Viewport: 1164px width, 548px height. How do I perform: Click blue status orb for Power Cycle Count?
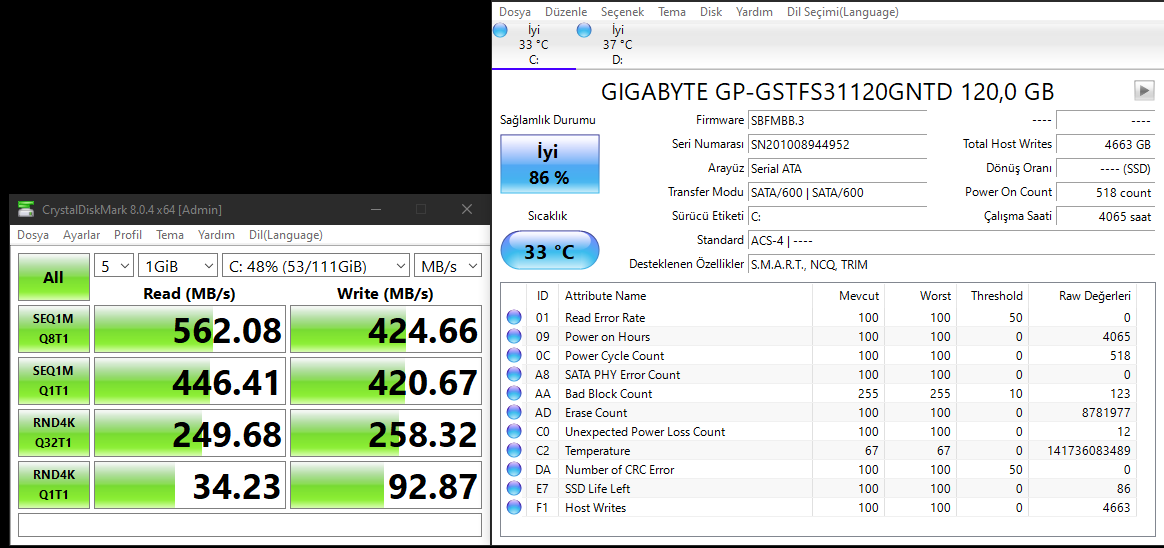click(x=514, y=356)
